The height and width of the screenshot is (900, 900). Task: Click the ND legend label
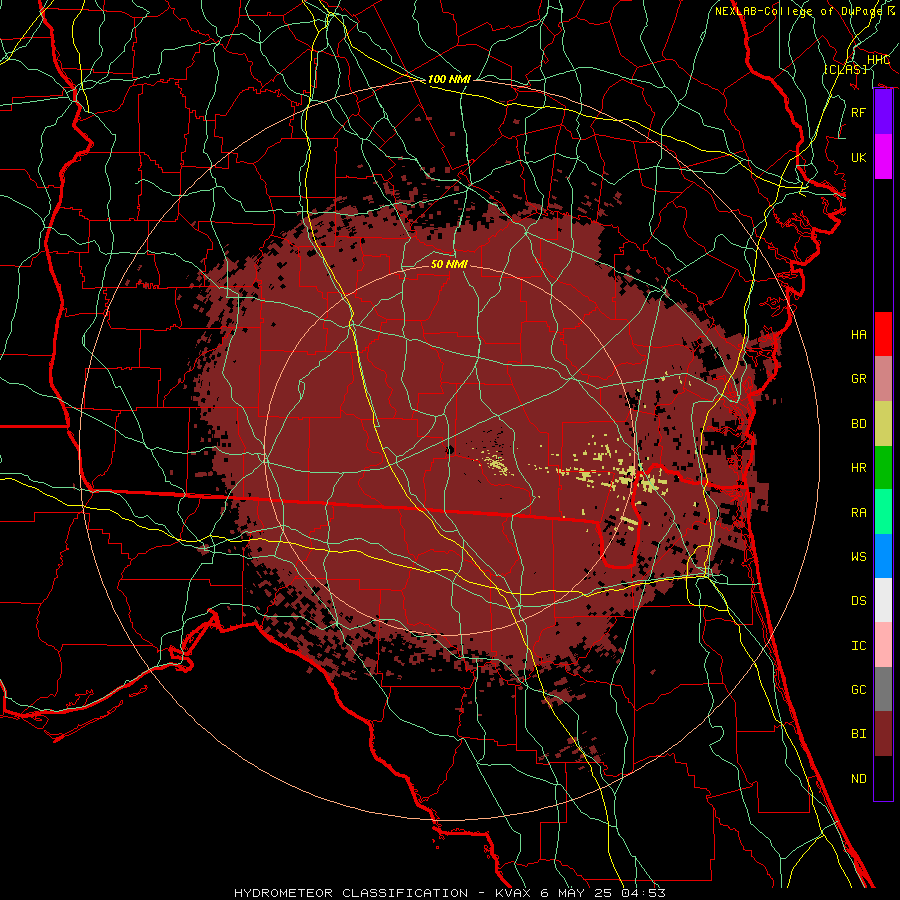click(858, 779)
